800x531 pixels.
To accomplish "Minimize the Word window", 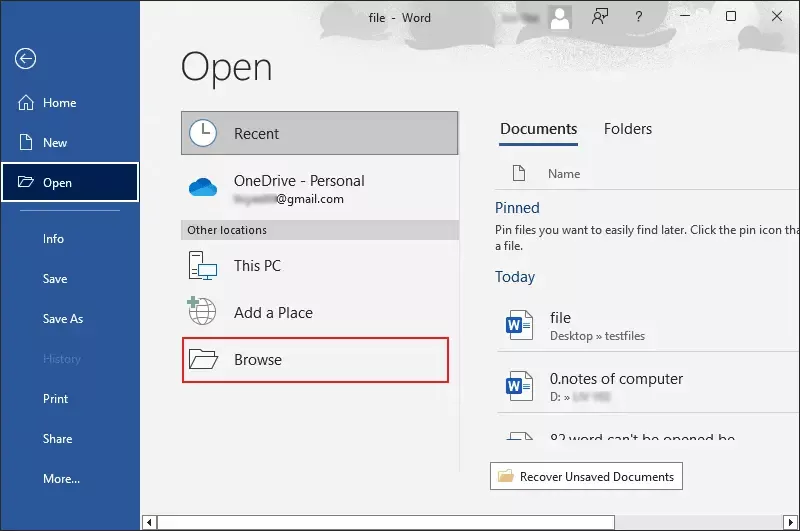I will click(x=685, y=16).
